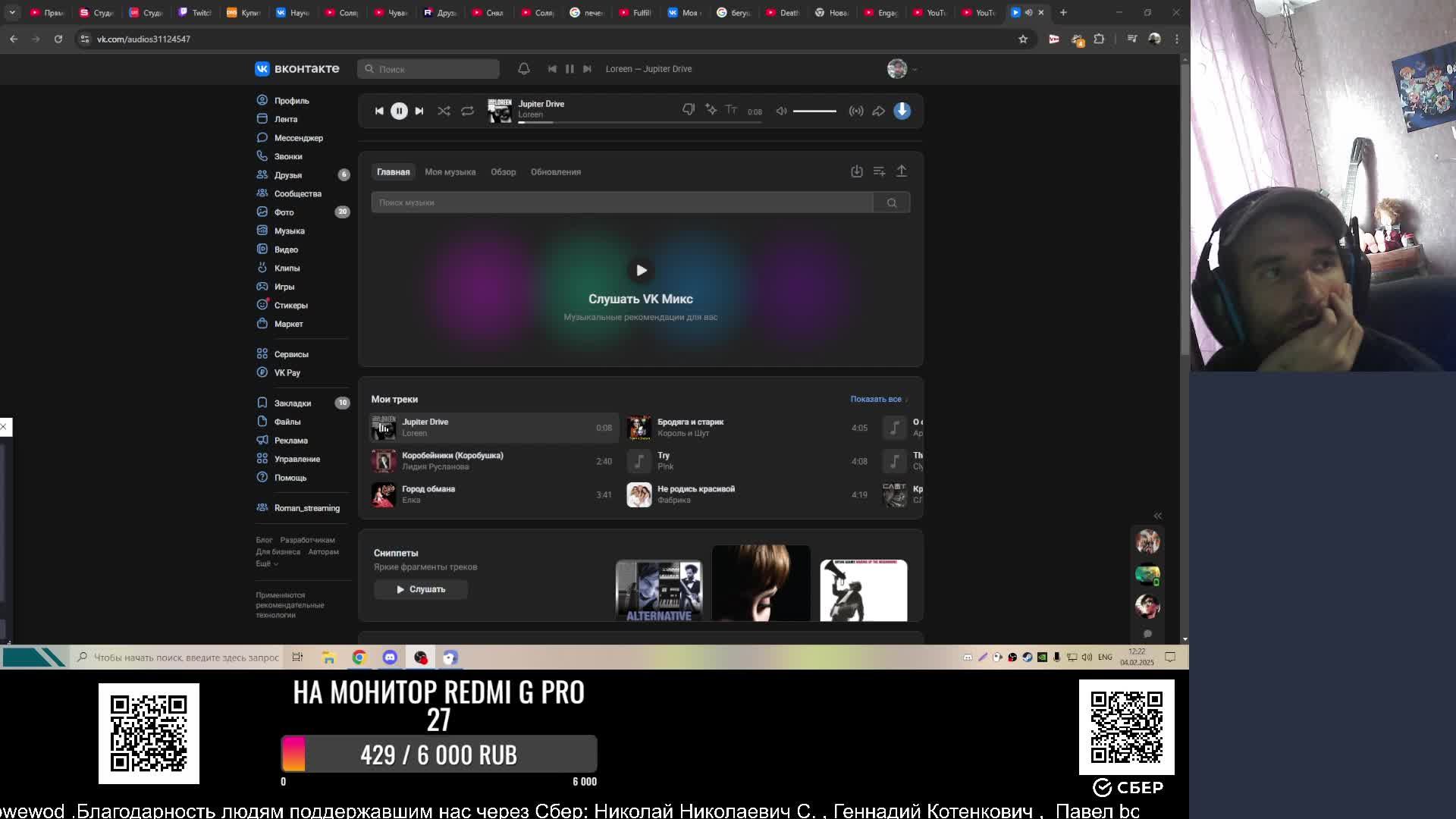The height and width of the screenshot is (819, 1456).
Task: Click the blue download arrow button
Action: point(902,111)
